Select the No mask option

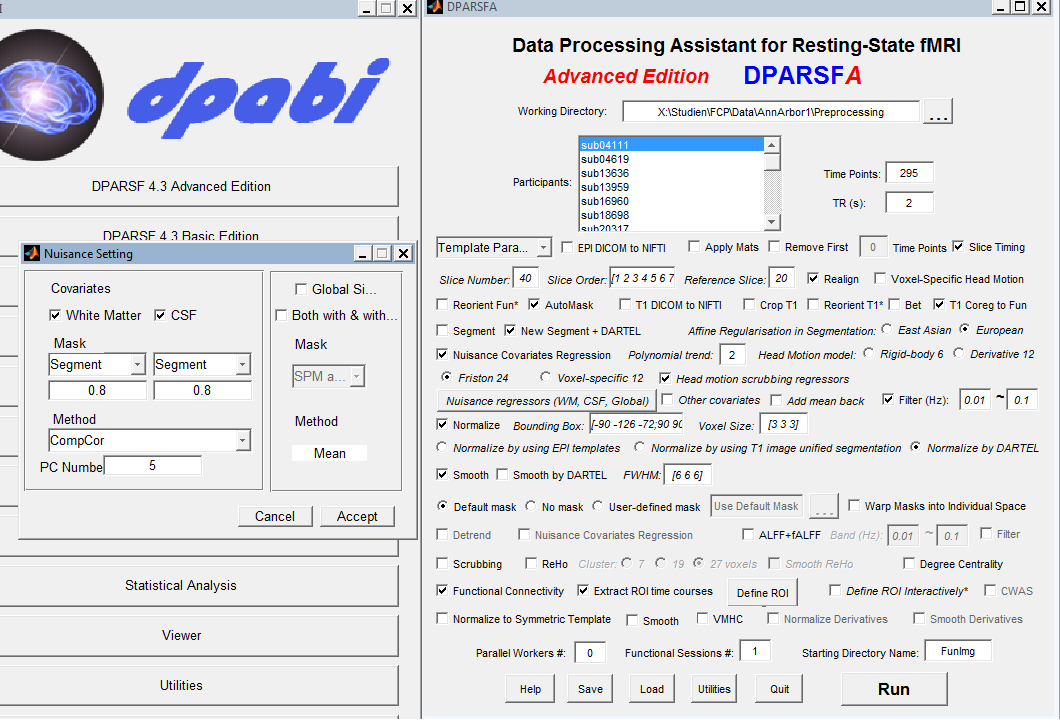(531, 506)
